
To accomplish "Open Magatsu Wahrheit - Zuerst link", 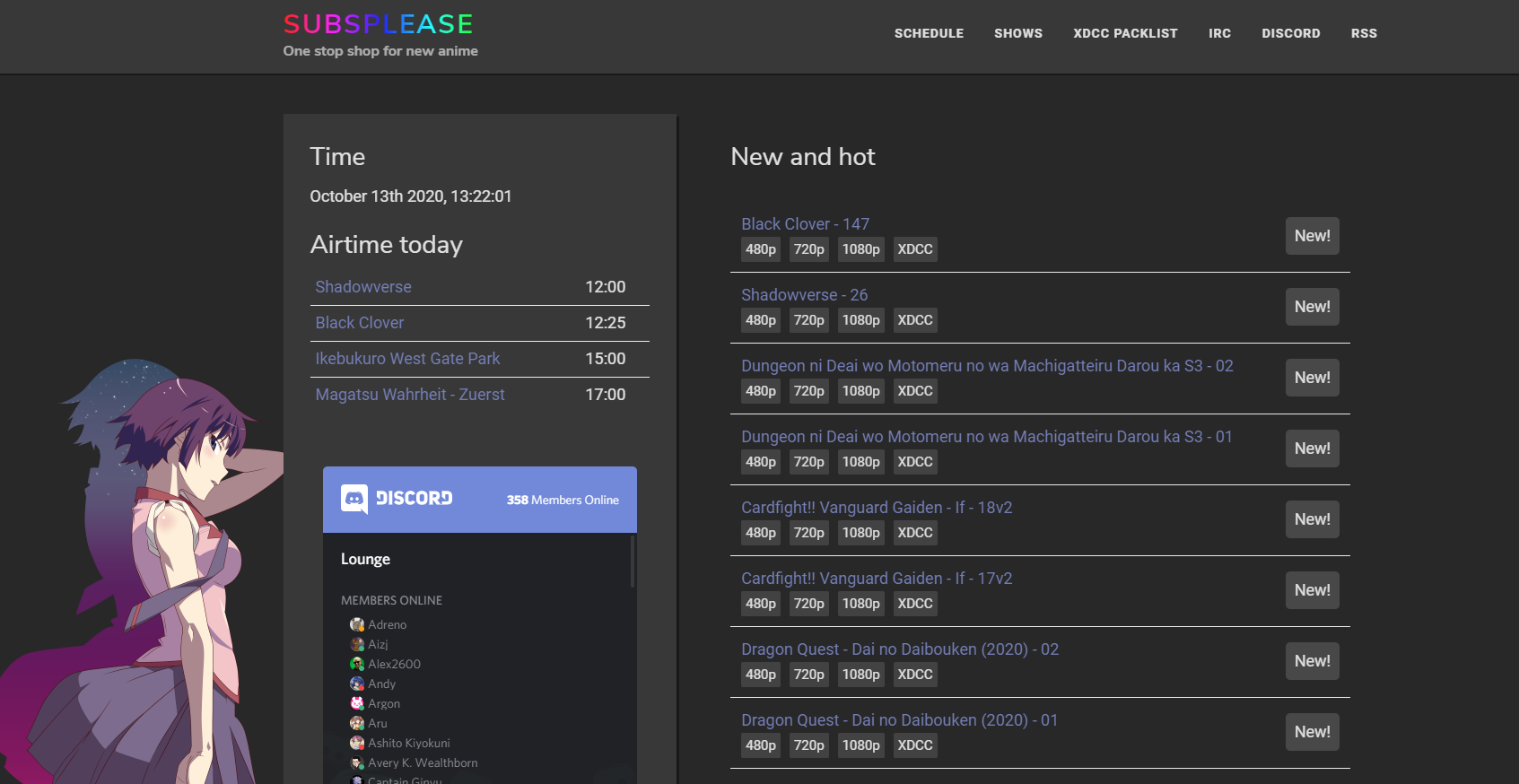I will (410, 395).
